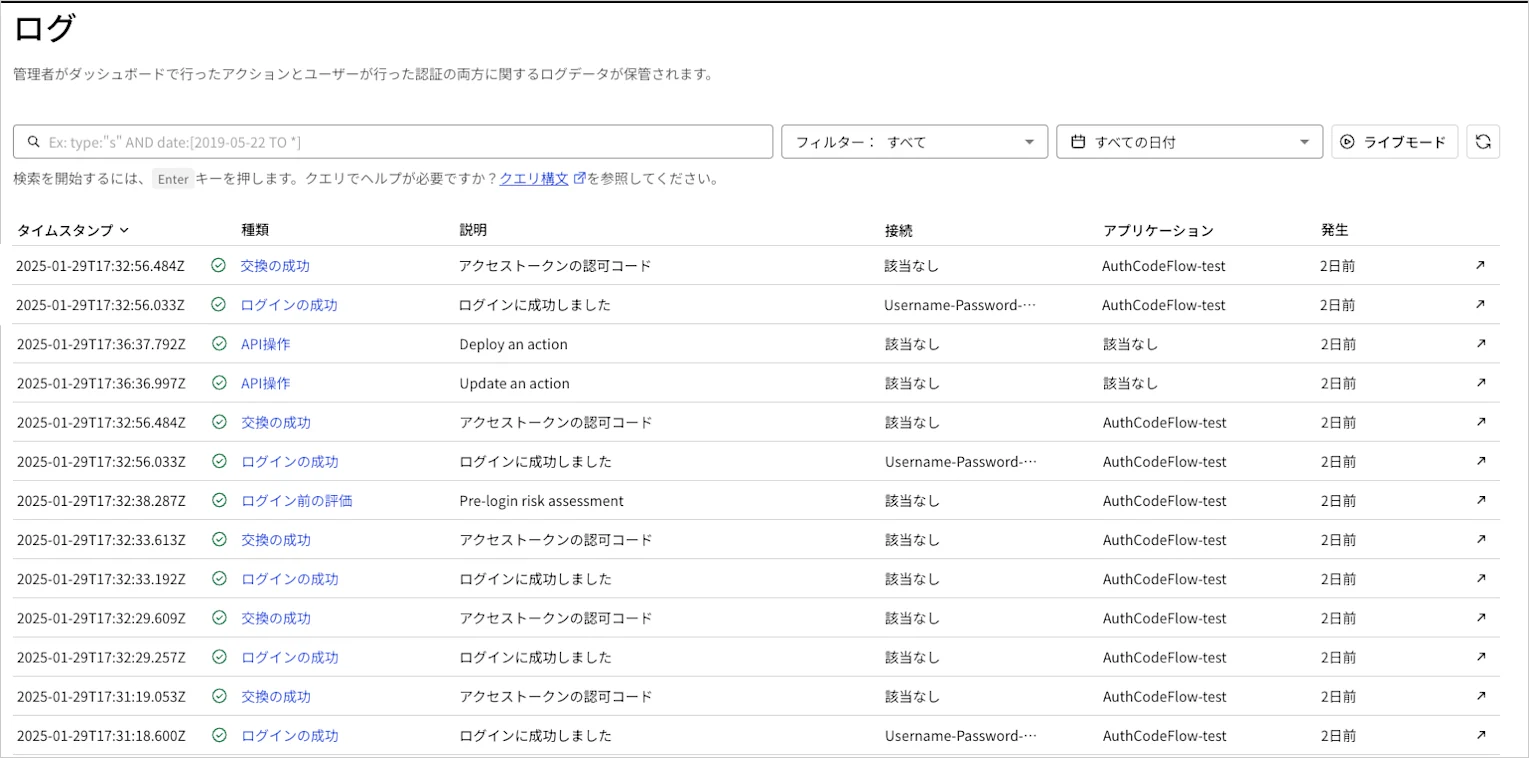The image size is (1529, 758).
Task: Enable ライブモード
Action: [1394, 142]
